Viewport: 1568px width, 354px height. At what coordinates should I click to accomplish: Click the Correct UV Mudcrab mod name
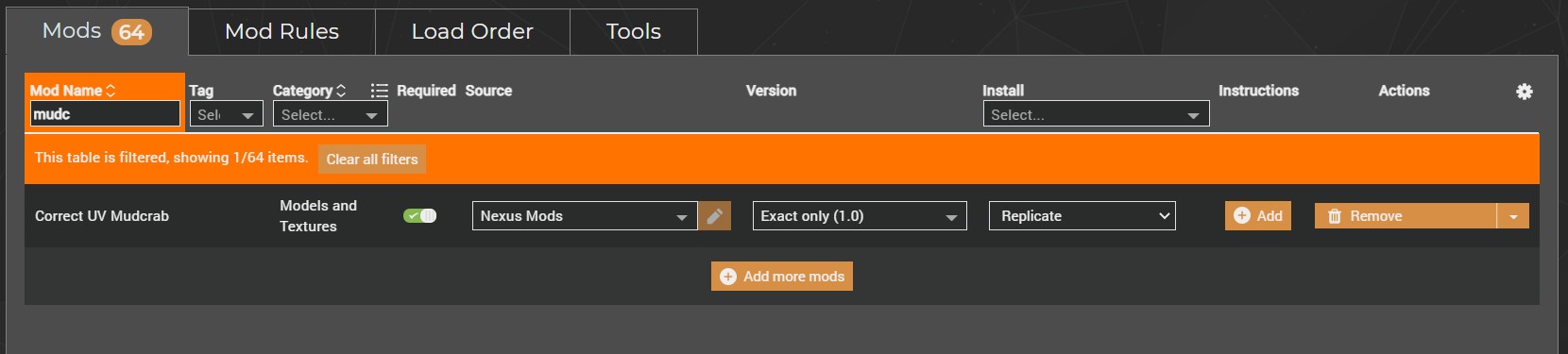pyautogui.click(x=102, y=216)
